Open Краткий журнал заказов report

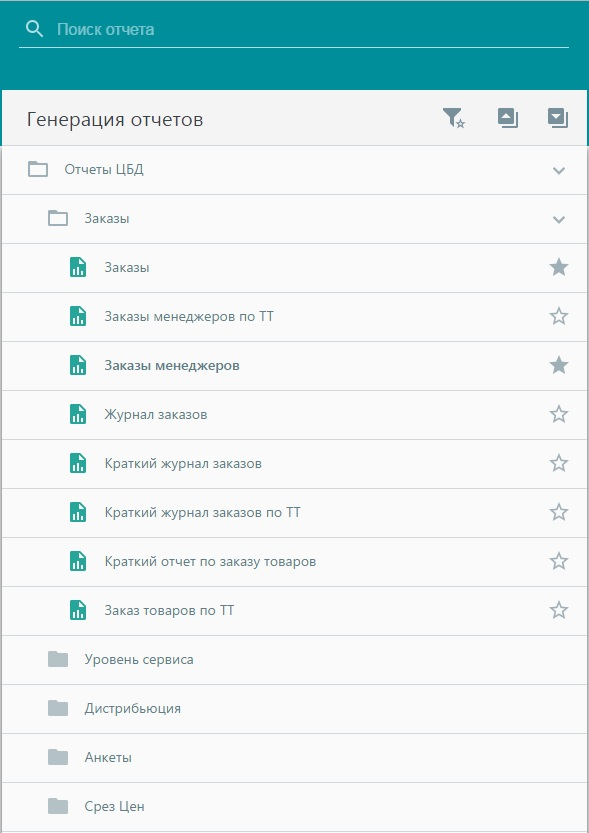pyautogui.click(x=295, y=463)
